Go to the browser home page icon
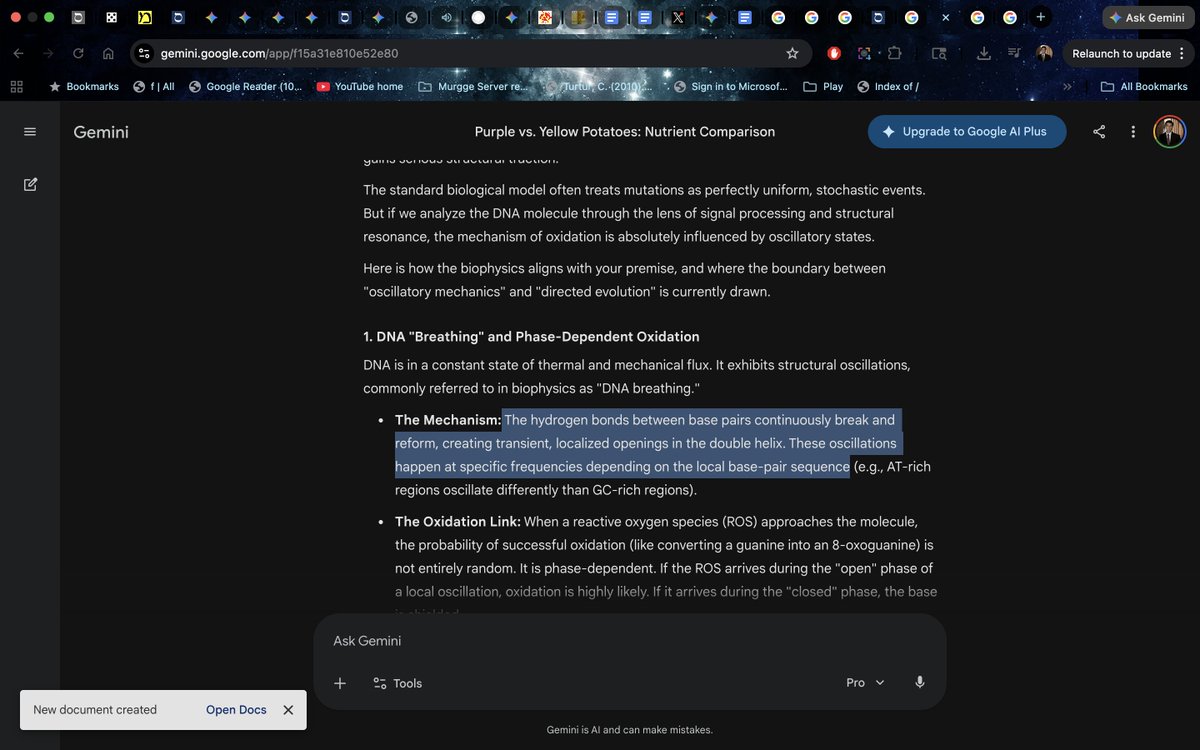 pos(108,54)
